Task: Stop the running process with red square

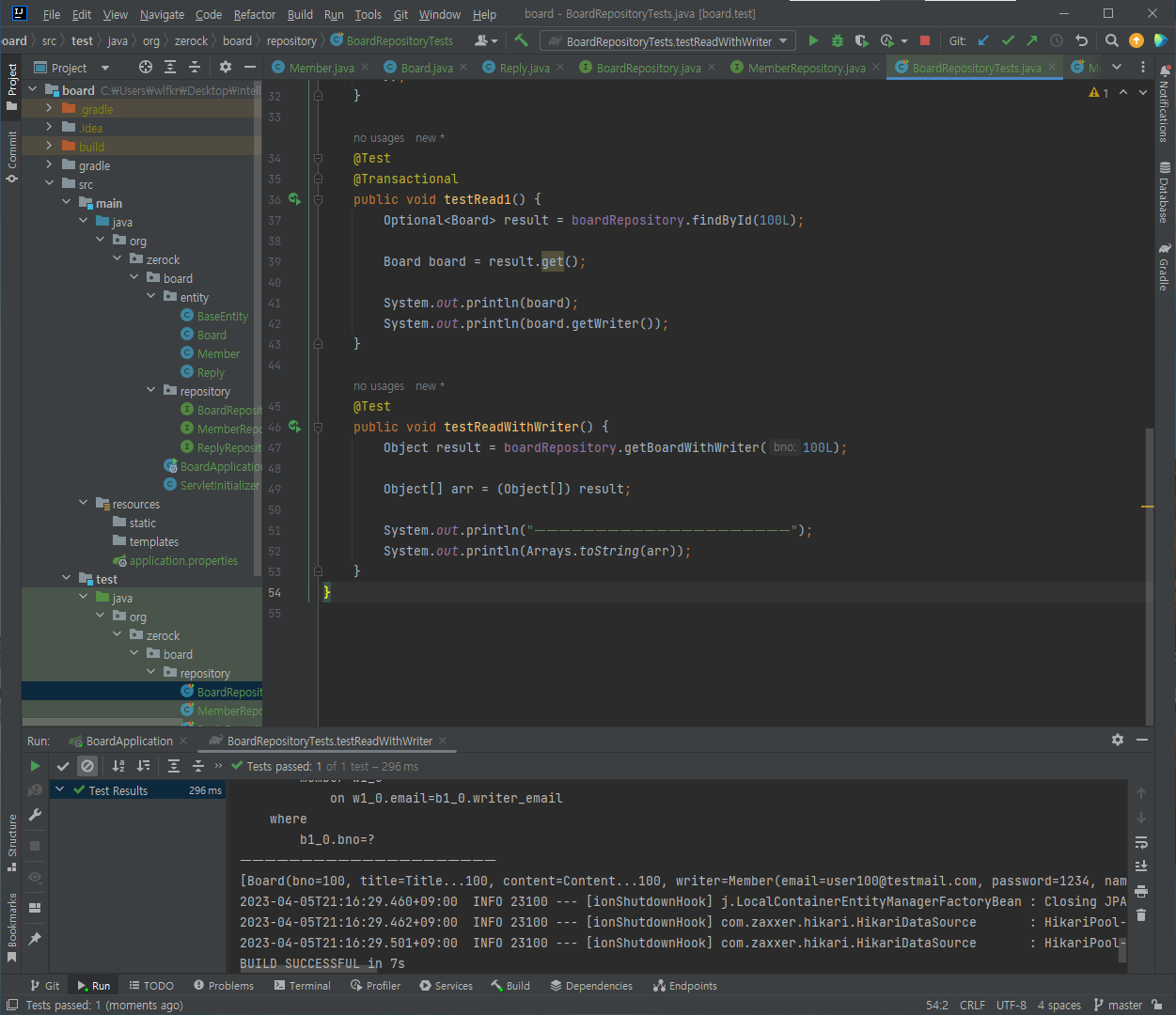Action: tap(925, 40)
